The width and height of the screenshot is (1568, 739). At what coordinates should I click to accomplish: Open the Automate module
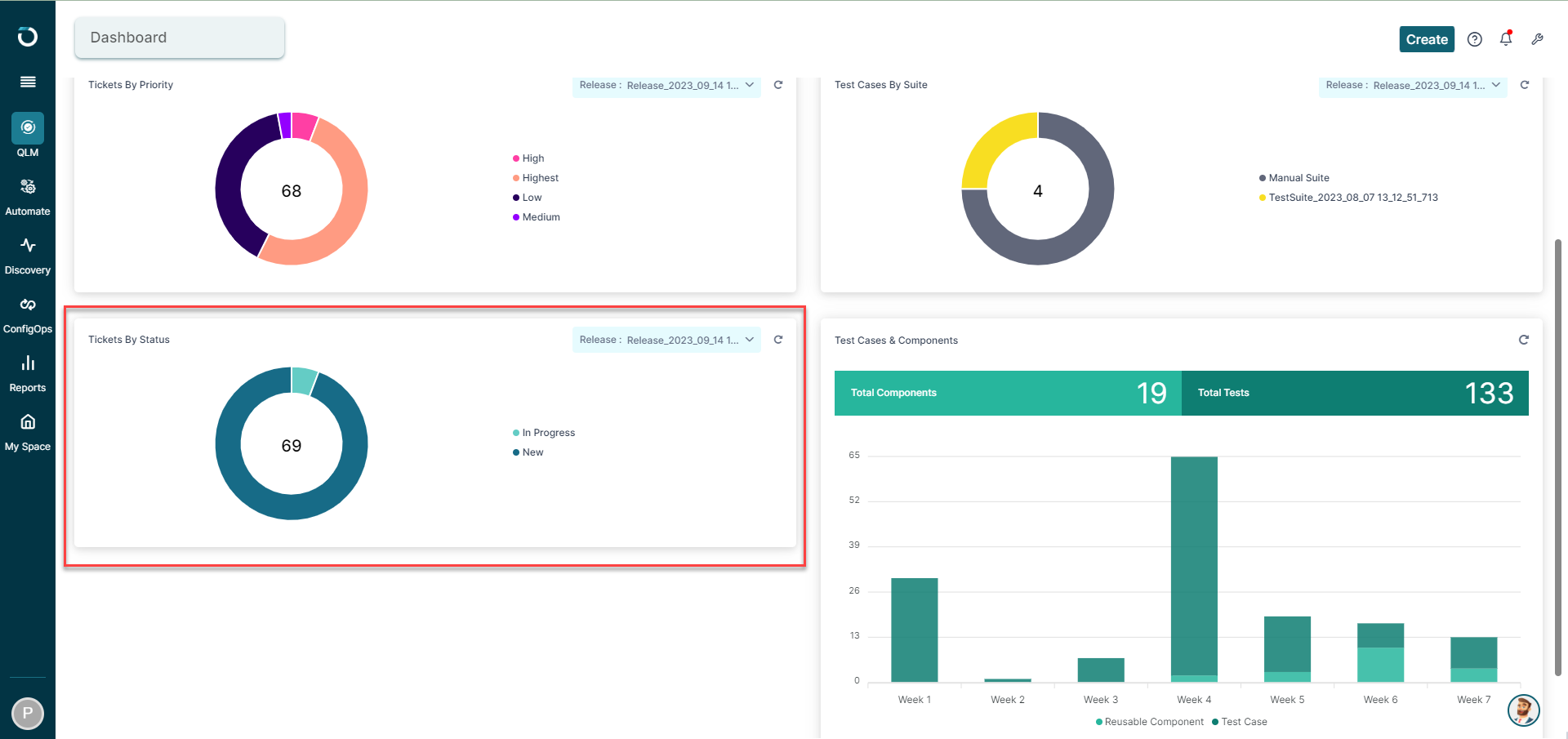(28, 198)
